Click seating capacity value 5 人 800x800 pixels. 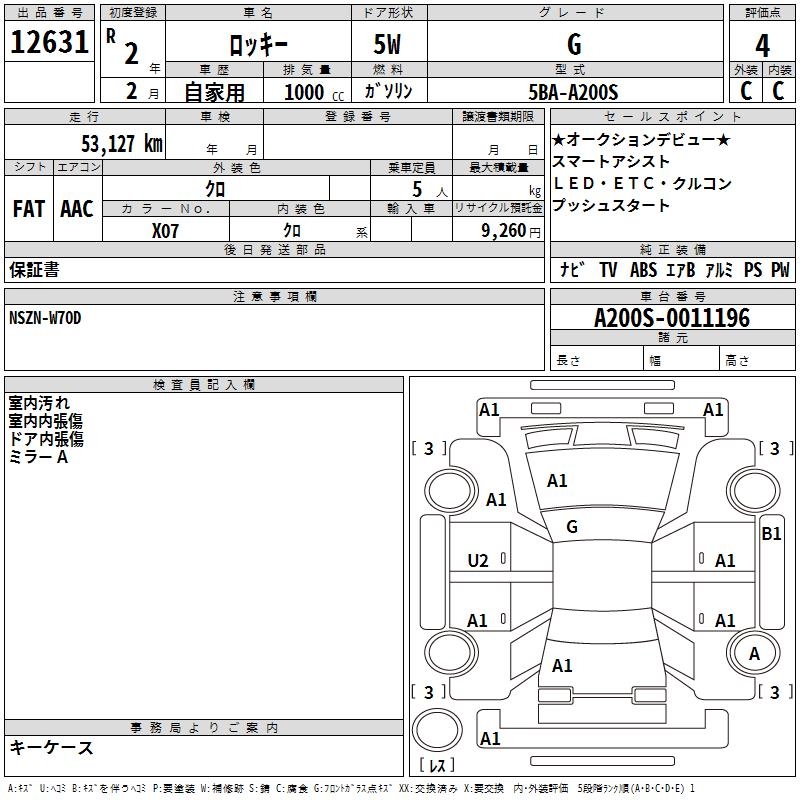pyautogui.click(x=429, y=190)
